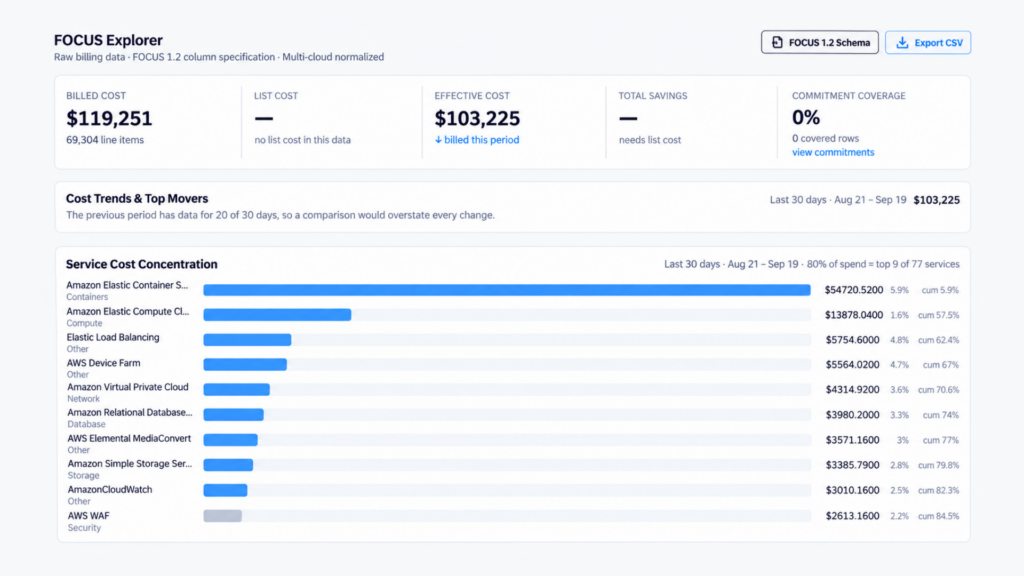1024x576 pixels.
Task: Click the Cost Trends & Top Movers heading
Action: [x=137, y=199]
